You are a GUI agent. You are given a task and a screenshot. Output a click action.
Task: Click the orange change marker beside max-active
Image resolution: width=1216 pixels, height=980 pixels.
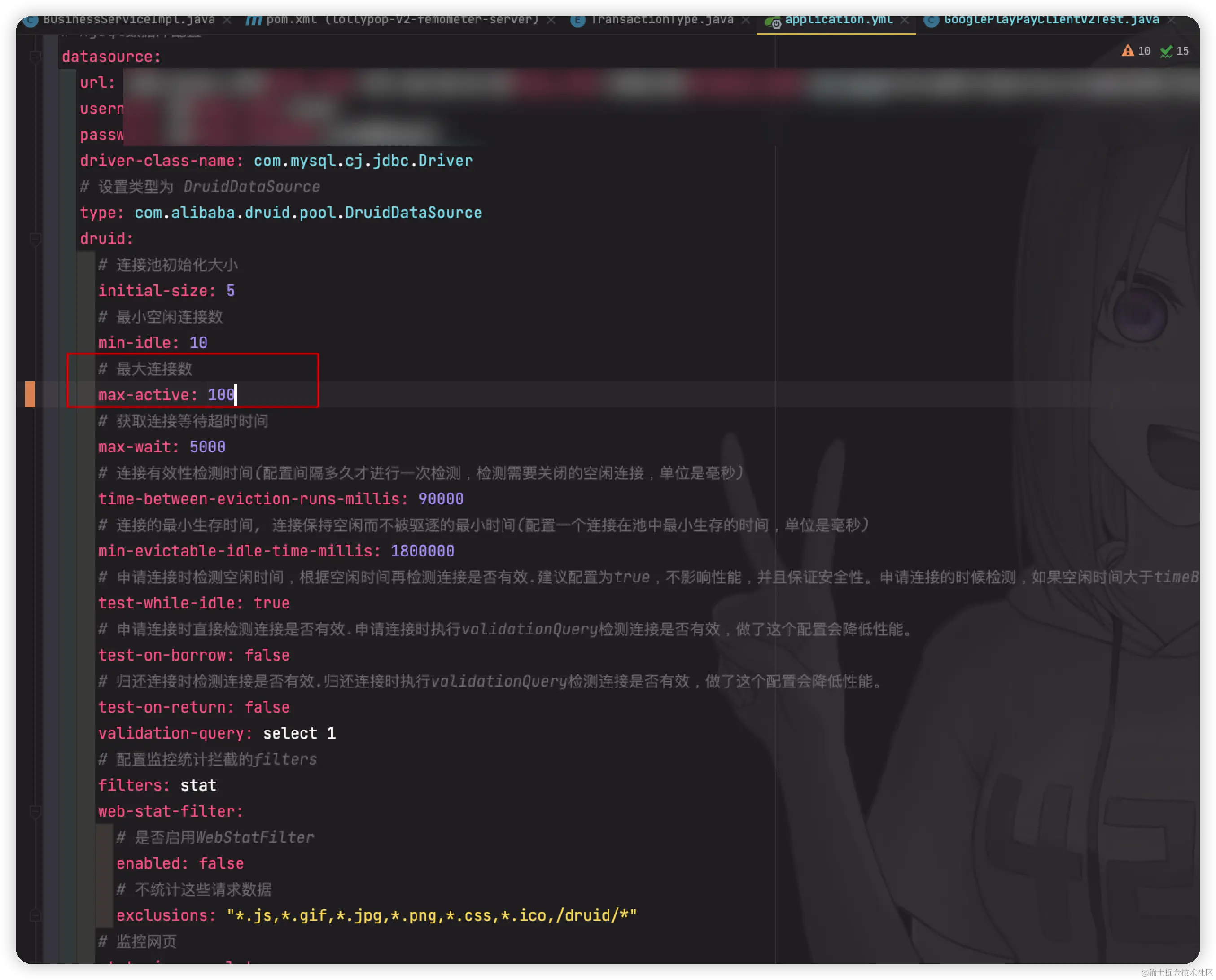tap(30, 394)
